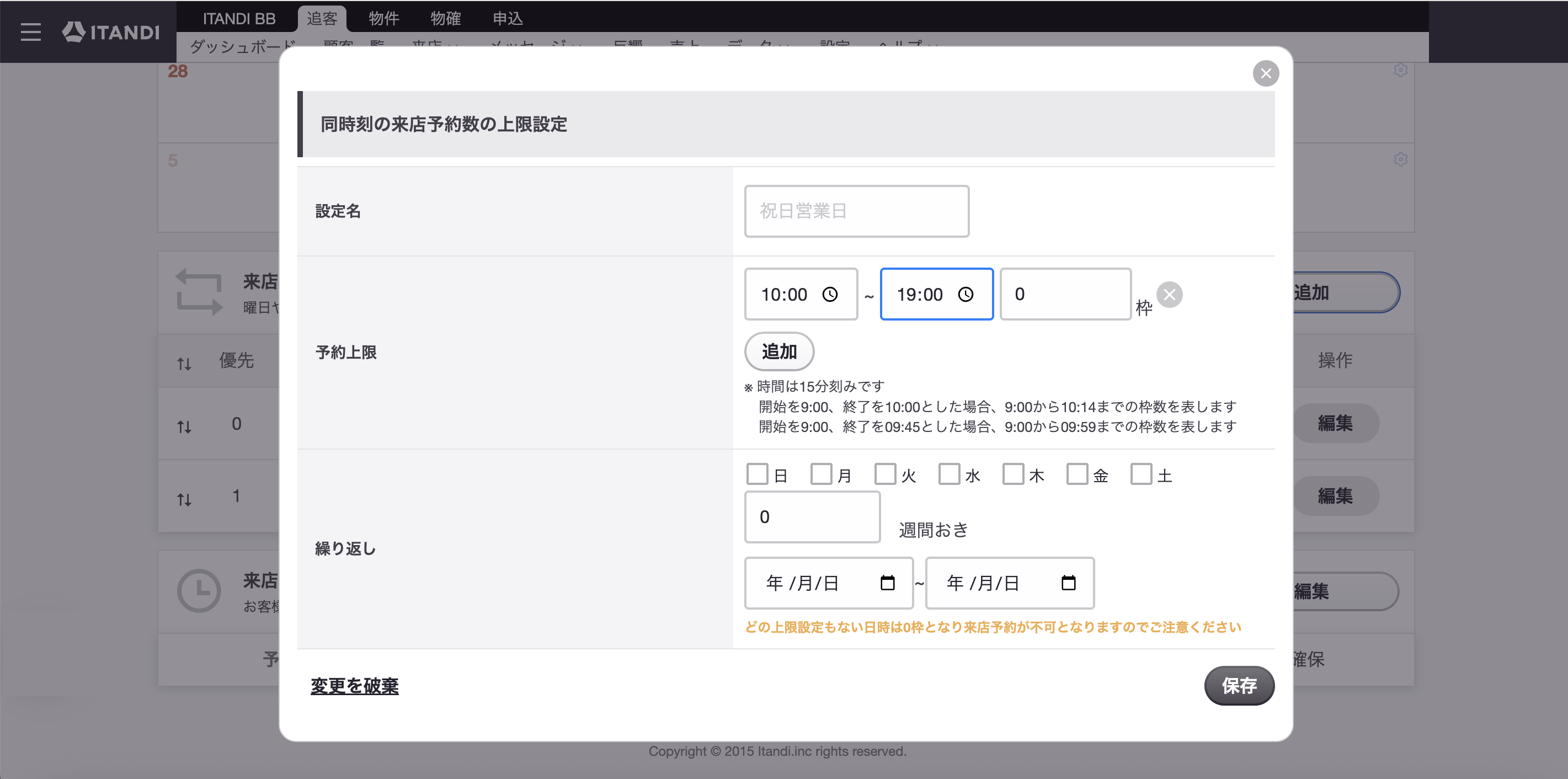
Task: Open the calendar picker for the end date
Action: (x=1068, y=583)
